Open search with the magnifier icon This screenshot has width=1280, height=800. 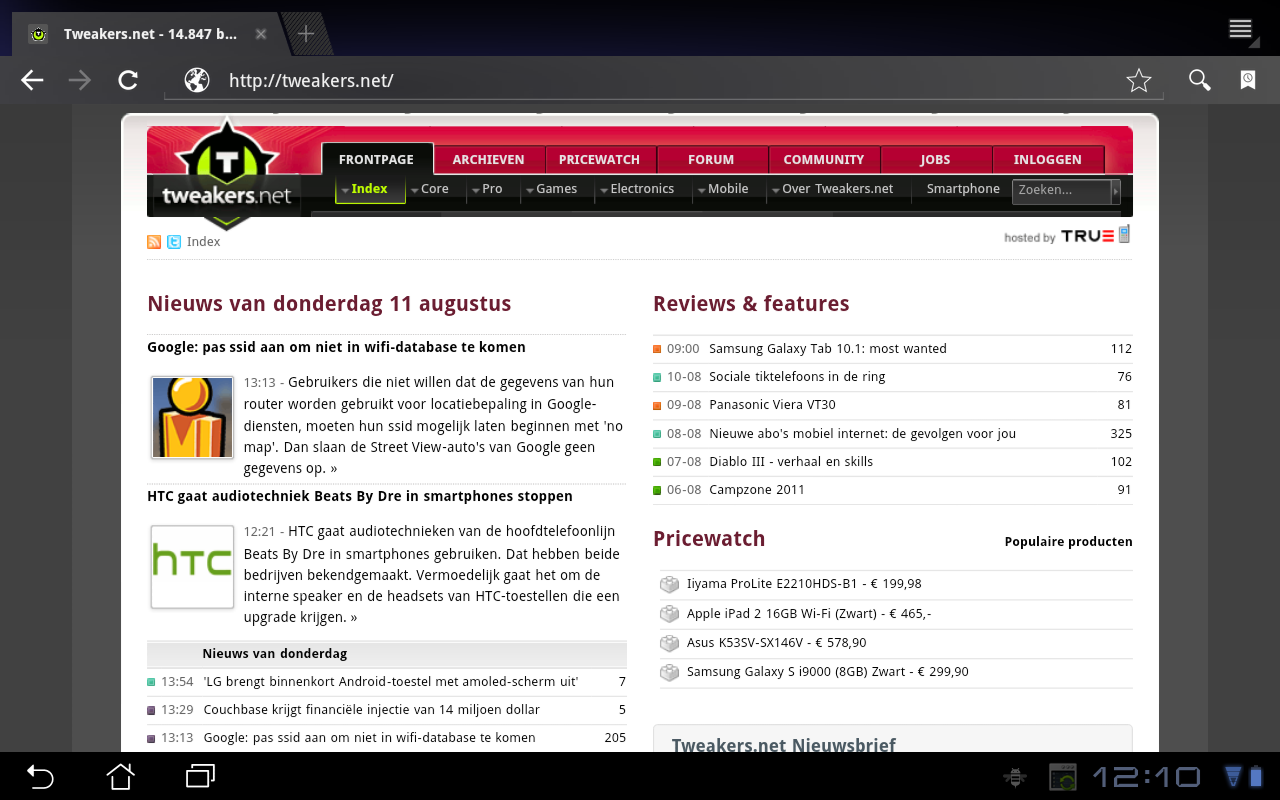point(1199,80)
